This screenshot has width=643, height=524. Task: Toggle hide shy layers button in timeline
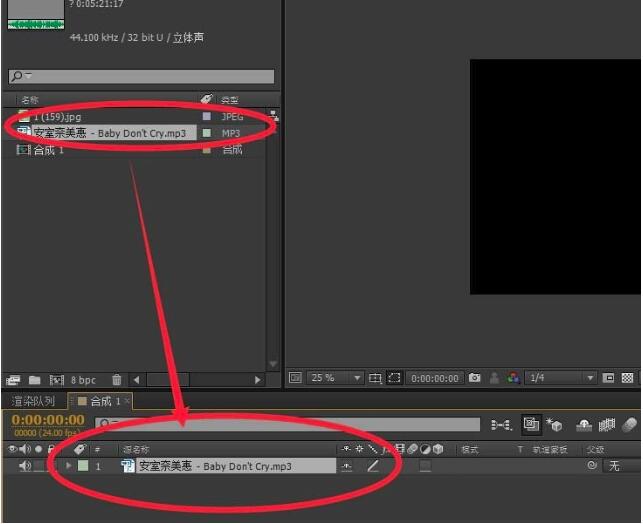click(x=584, y=425)
